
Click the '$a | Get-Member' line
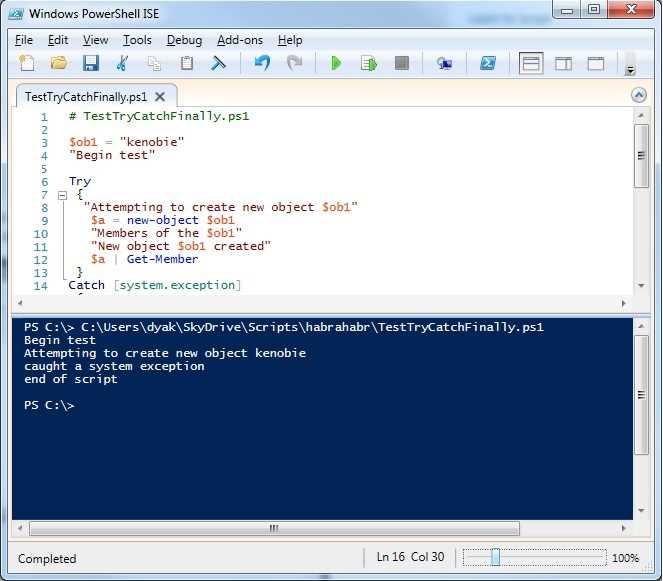coord(144,259)
